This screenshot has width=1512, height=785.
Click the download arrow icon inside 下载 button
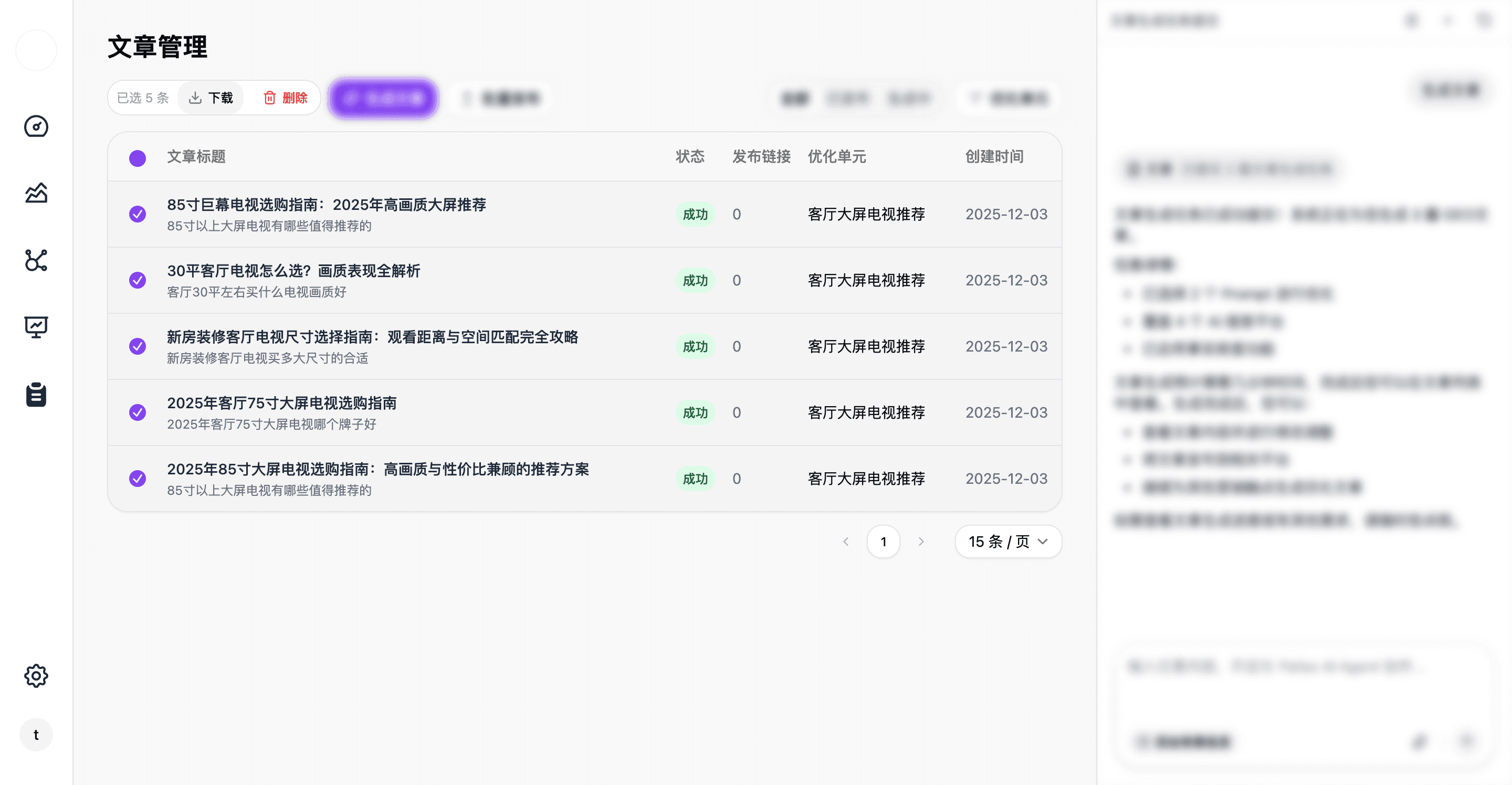pos(196,98)
